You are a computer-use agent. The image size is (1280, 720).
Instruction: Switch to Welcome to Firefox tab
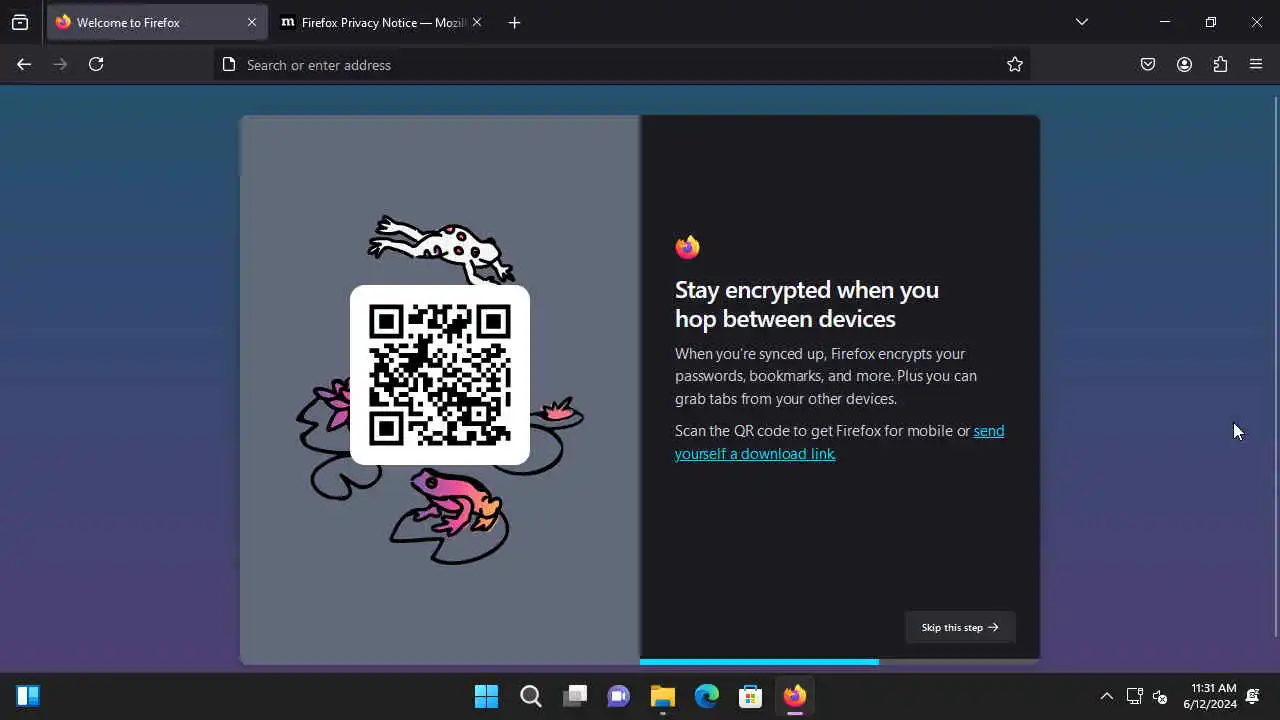tap(155, 22)
